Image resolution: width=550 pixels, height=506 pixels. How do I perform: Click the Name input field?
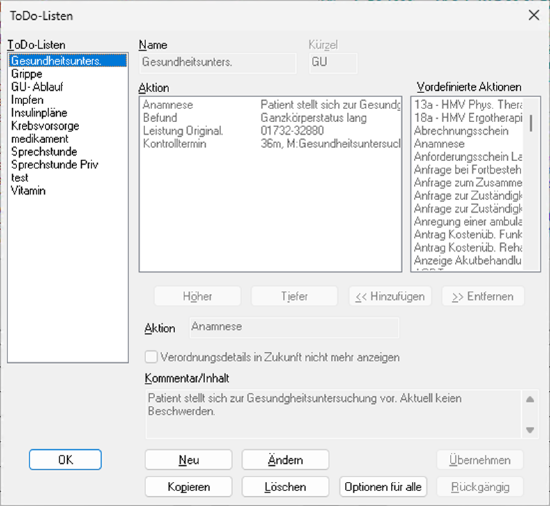pos(218,63)
